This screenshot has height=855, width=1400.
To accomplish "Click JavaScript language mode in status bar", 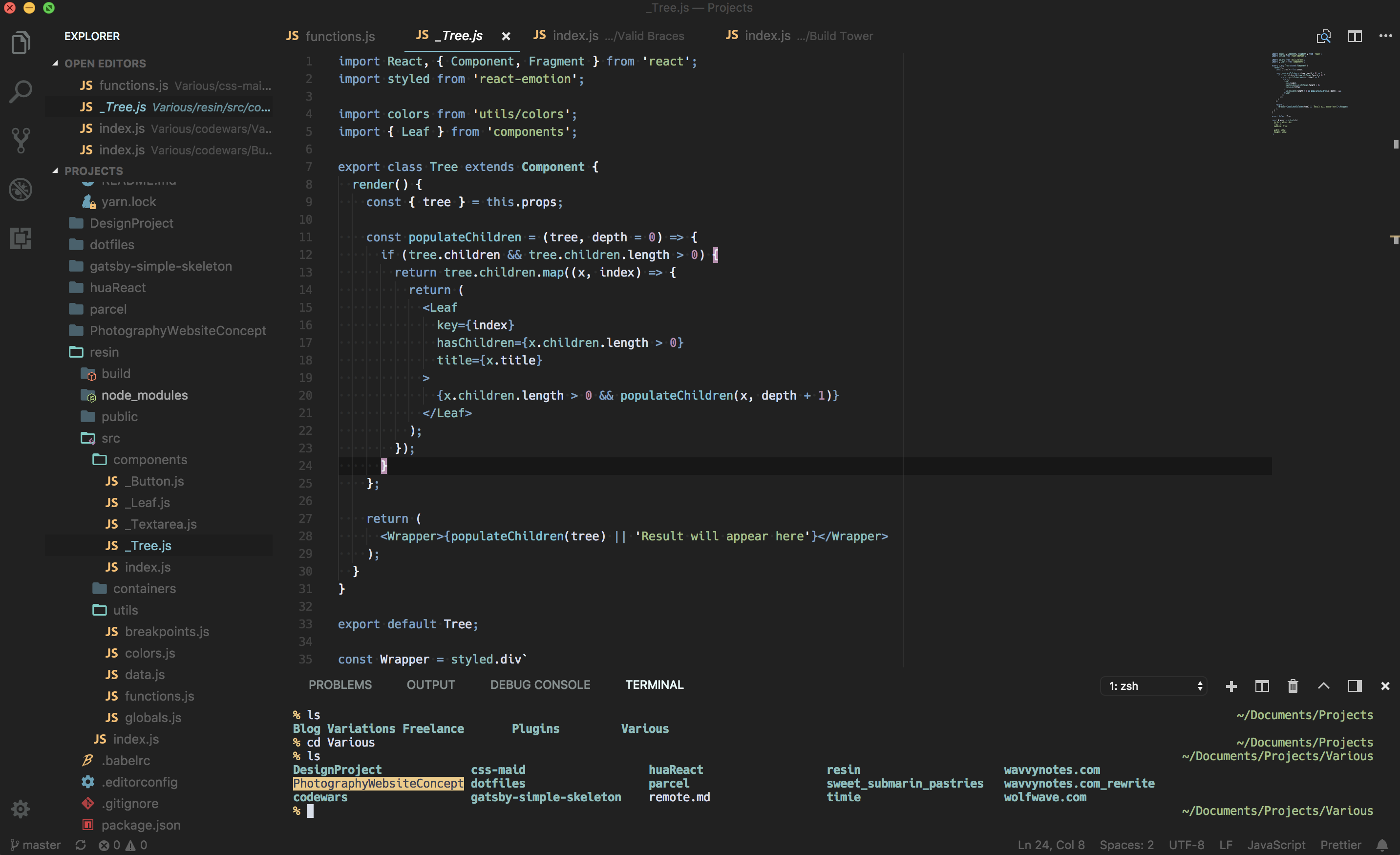I will [1275, 845].
